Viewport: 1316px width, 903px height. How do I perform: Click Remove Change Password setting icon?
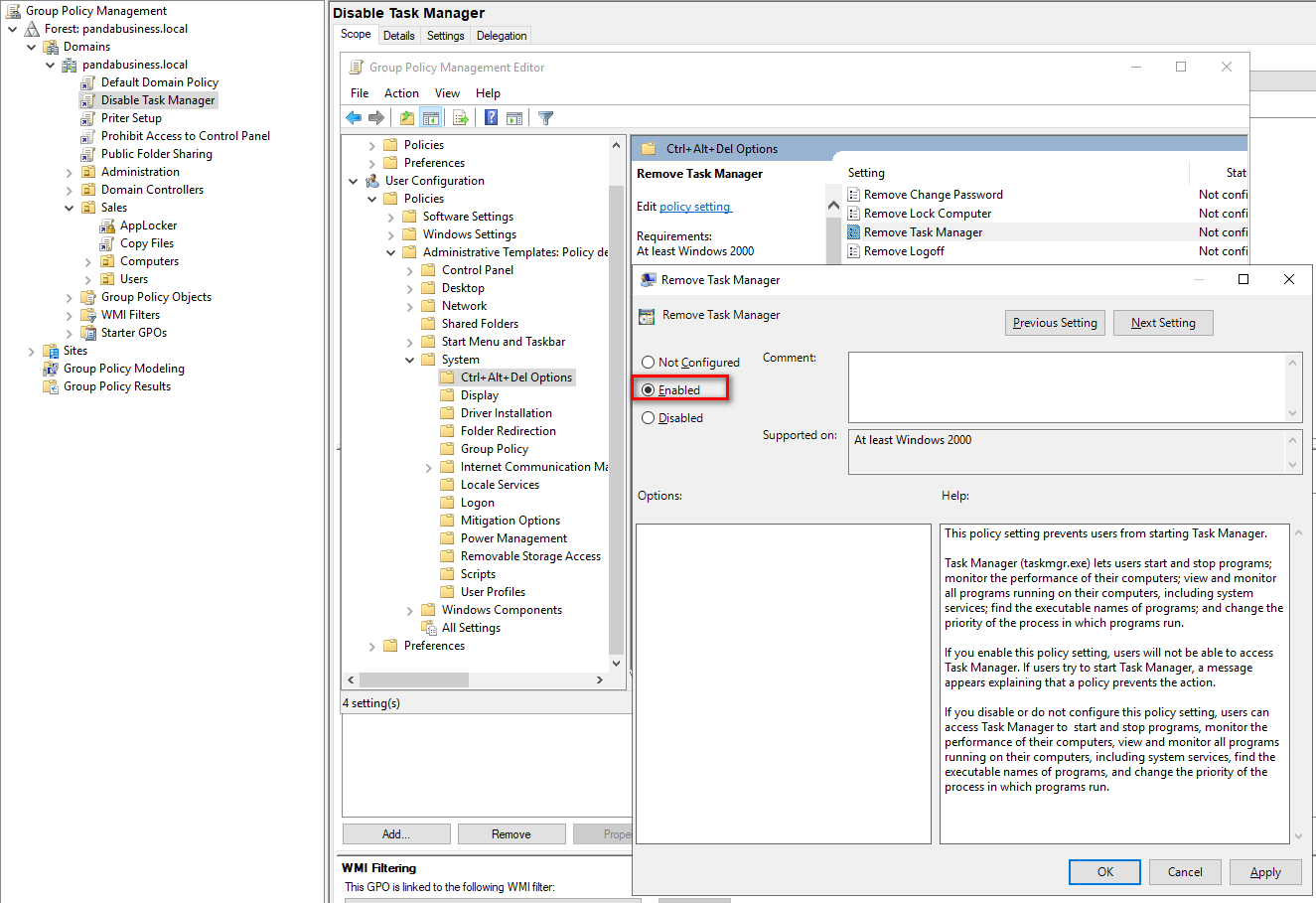pyautogui.click(x=854, y=195)
